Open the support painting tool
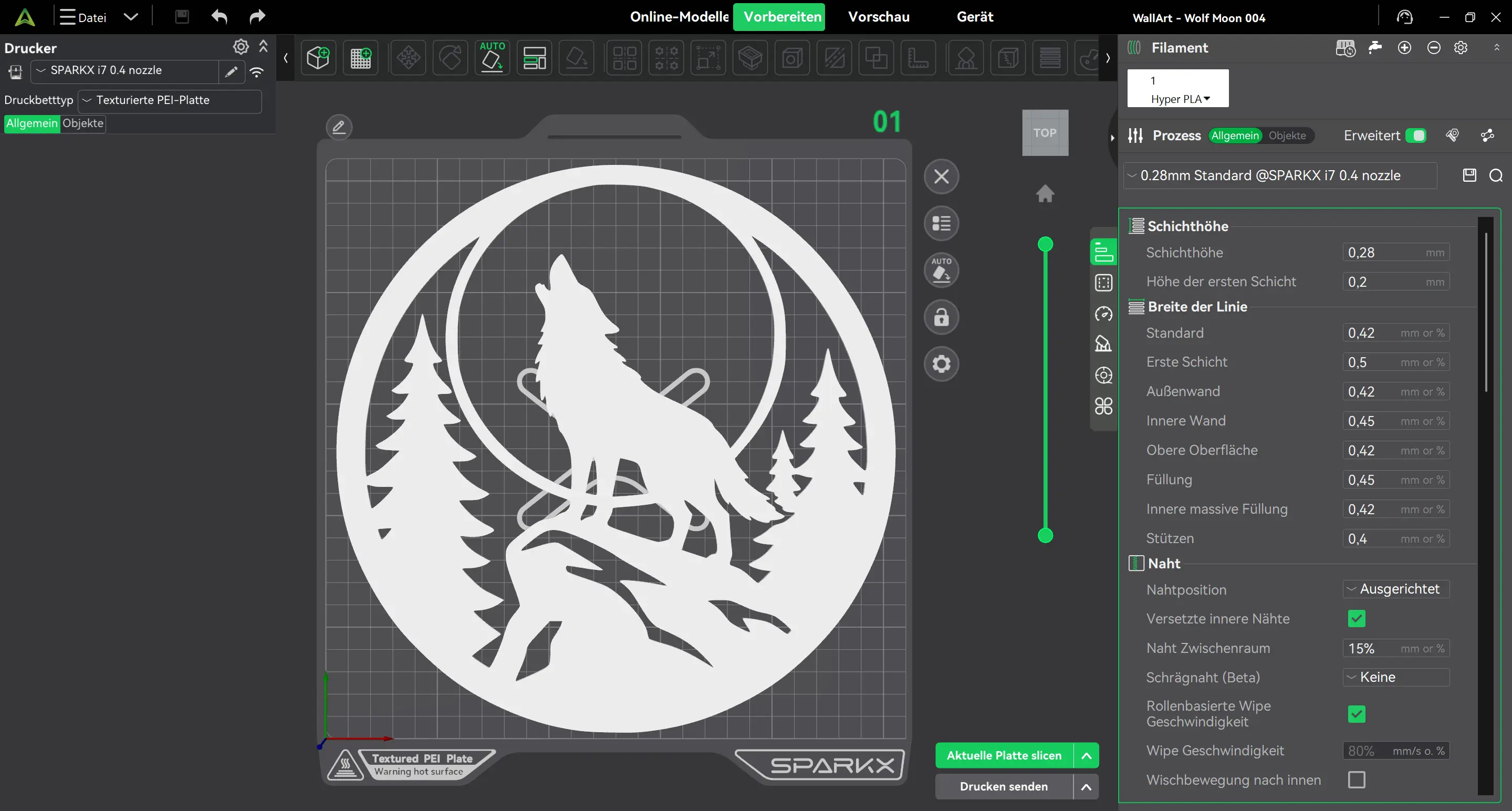The width and height of the screenshot is (1512, 811). click(x=965, y=57)
